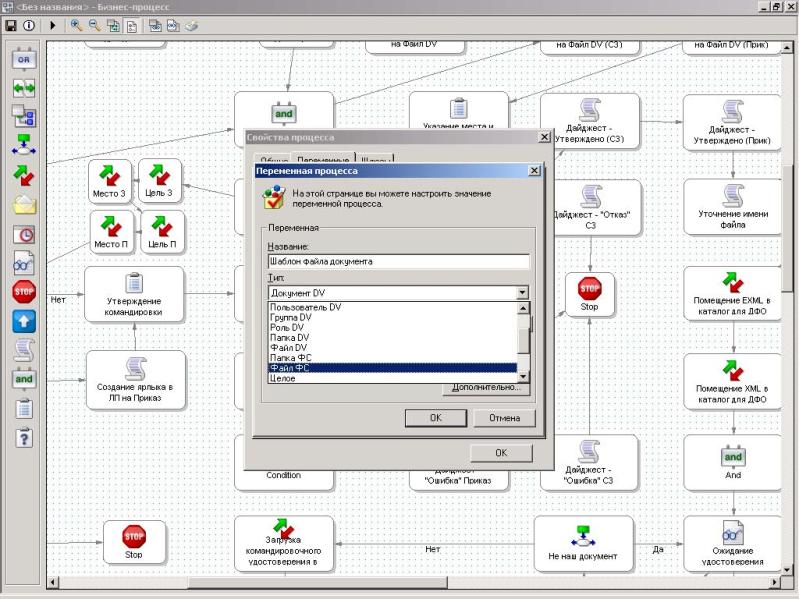
Task: Click the print icon in the toolbar
Action: (x=192, y=25)
